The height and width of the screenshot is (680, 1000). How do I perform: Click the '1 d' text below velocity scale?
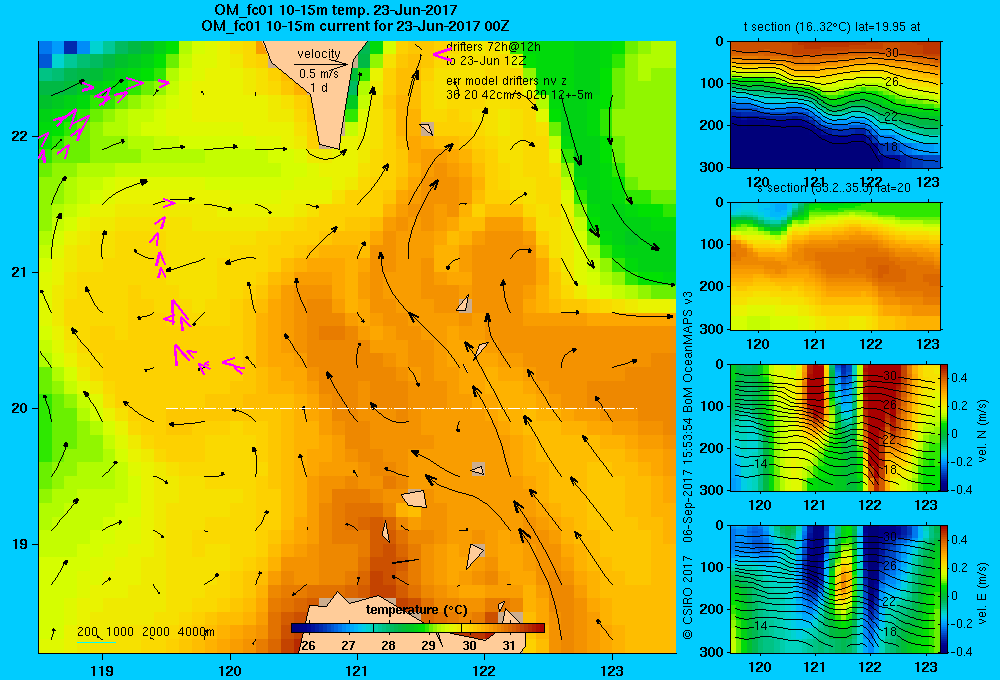click(x=319, y=87)
